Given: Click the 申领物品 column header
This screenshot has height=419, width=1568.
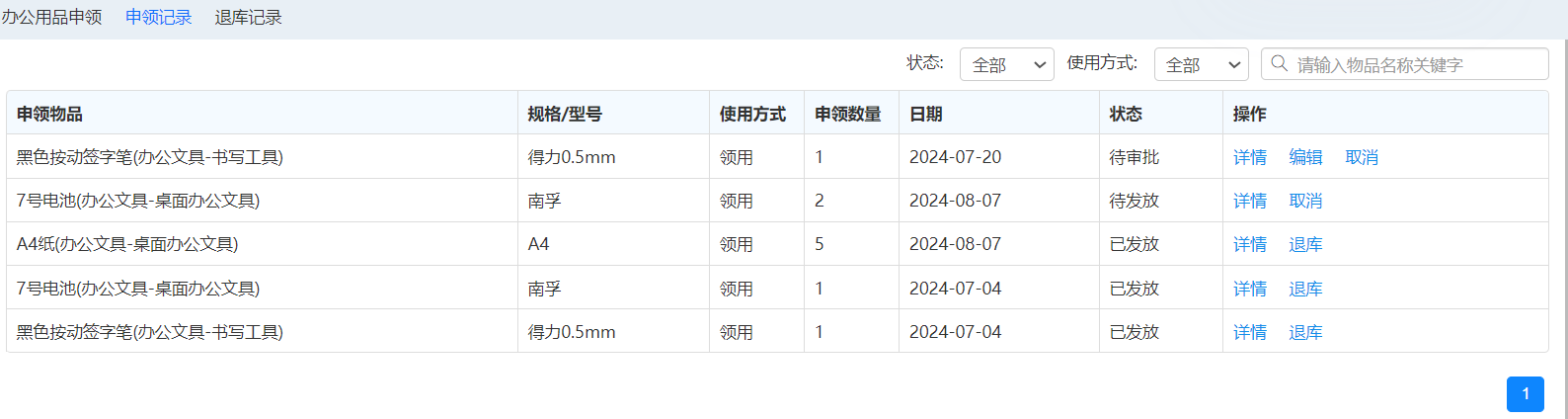Looking at the screenshot, I should click(x=49, y=114).
